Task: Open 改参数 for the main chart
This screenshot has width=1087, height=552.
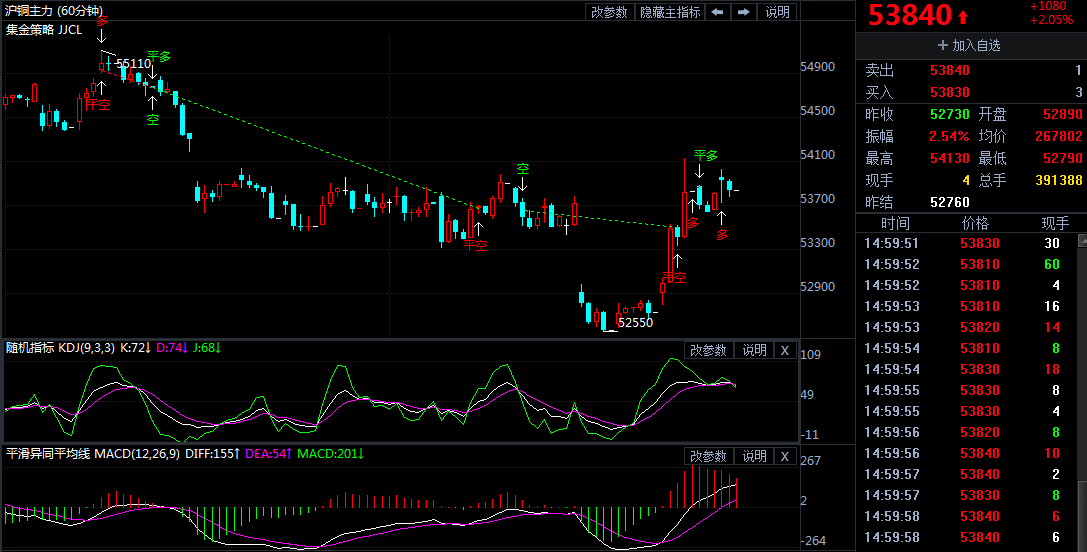Action: 609,12
